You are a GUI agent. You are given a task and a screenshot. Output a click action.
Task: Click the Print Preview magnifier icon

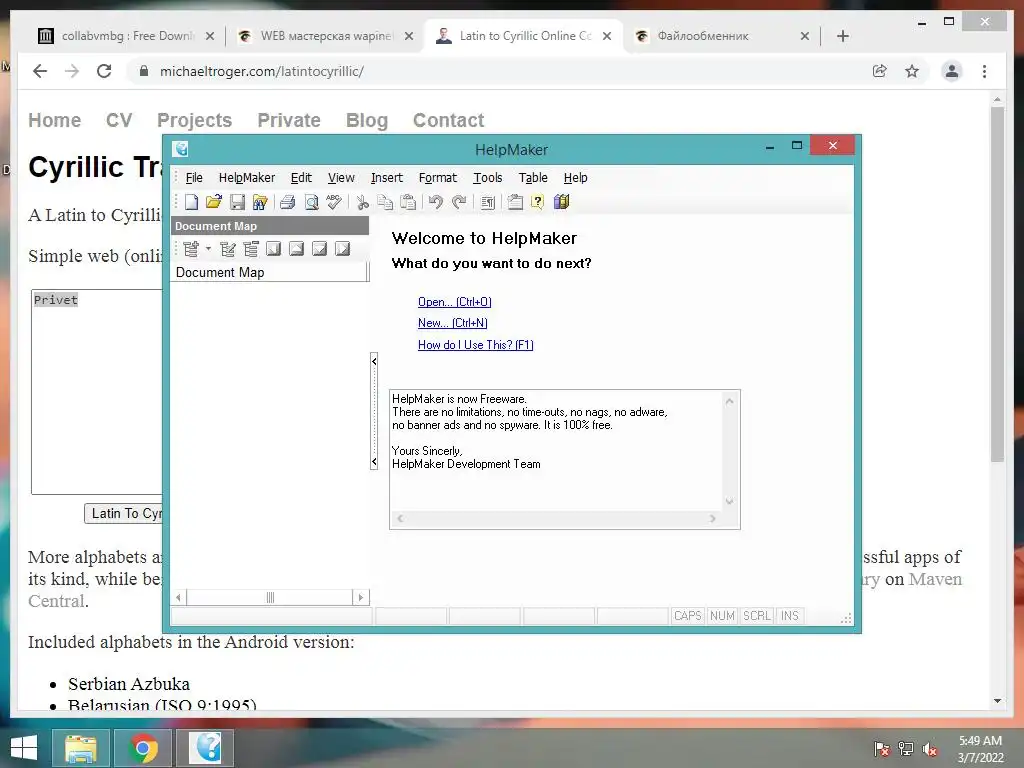[x=312, y=202]
